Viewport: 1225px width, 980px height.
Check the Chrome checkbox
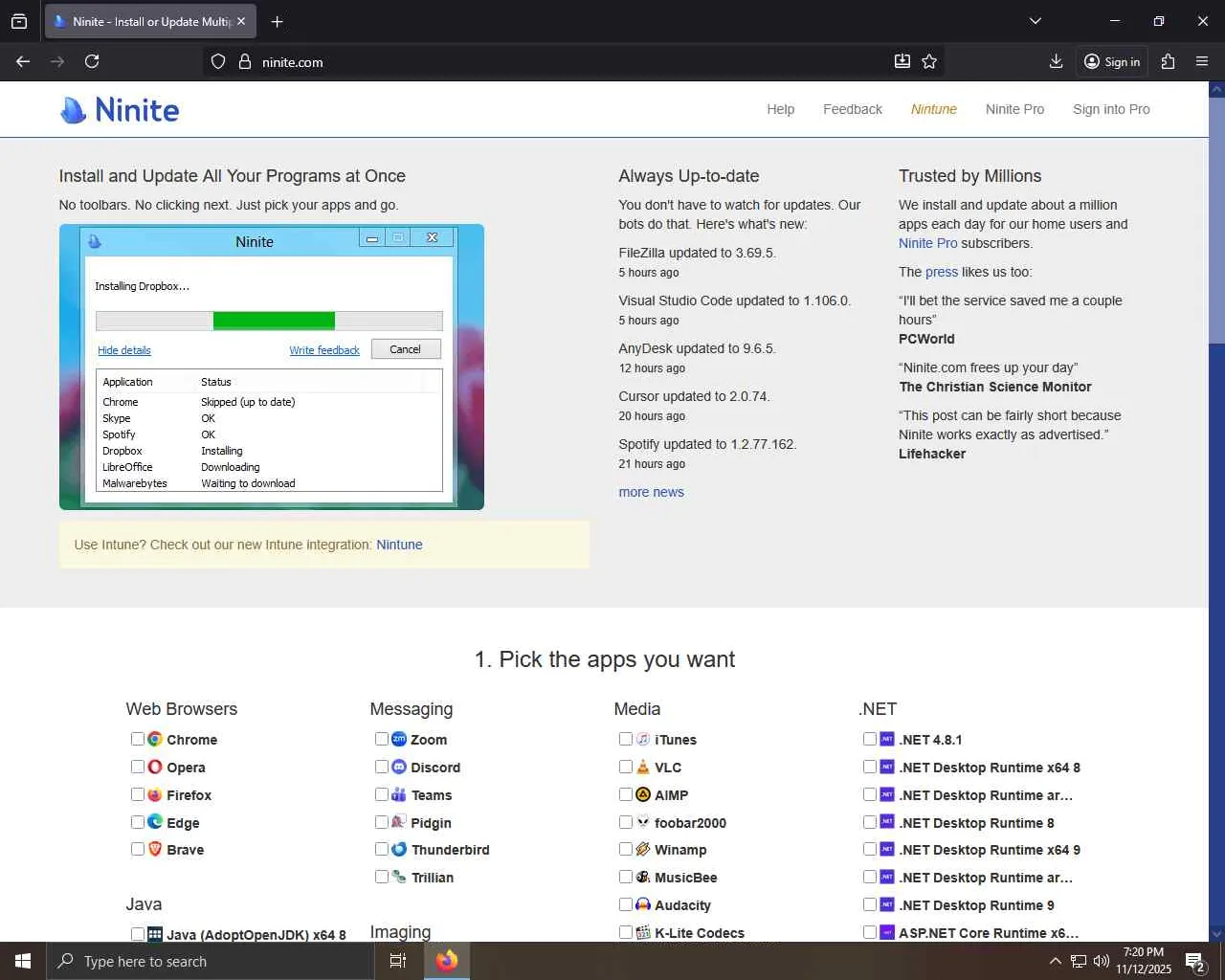click(138, 739)
